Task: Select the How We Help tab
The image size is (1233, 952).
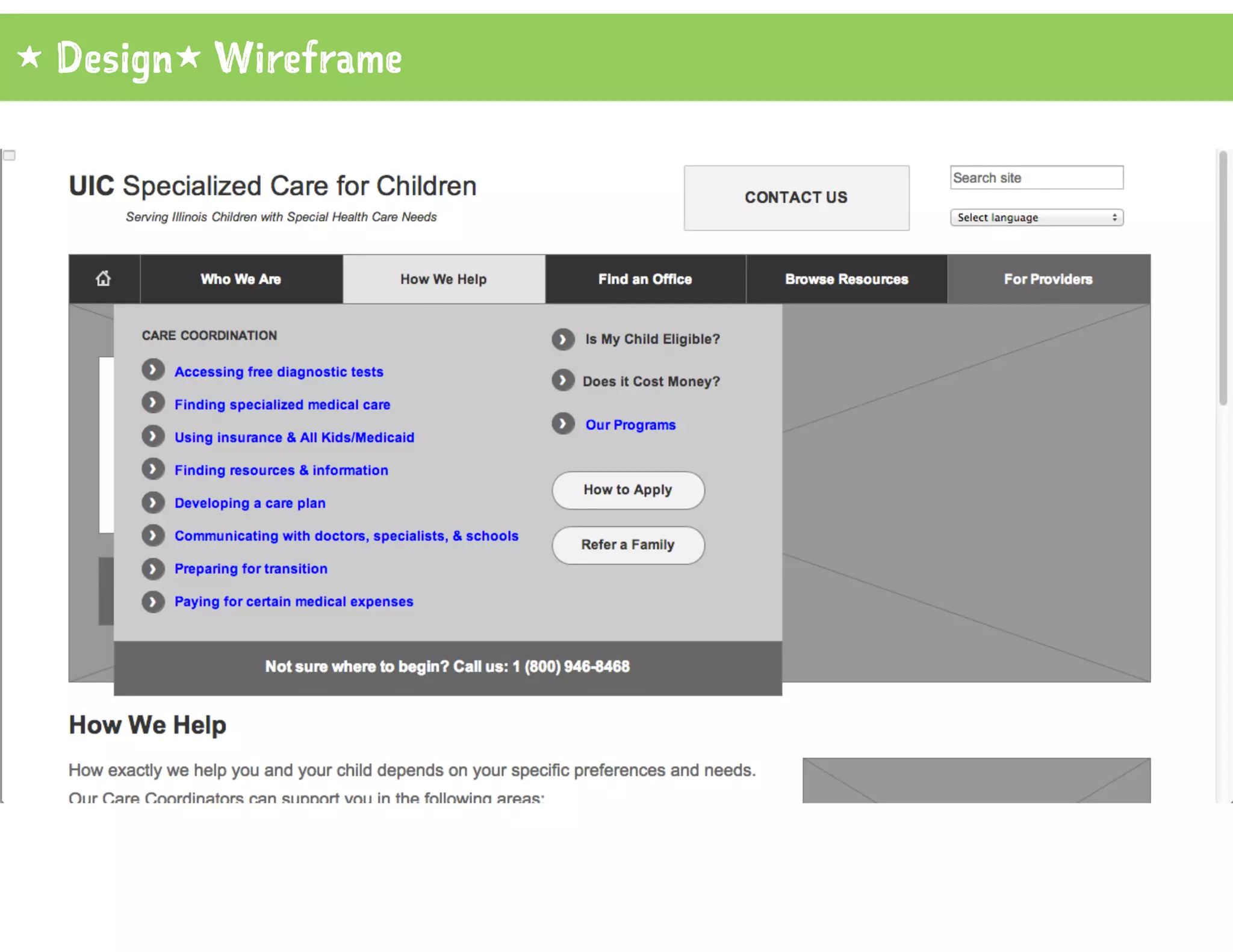Action: [444, 279]
